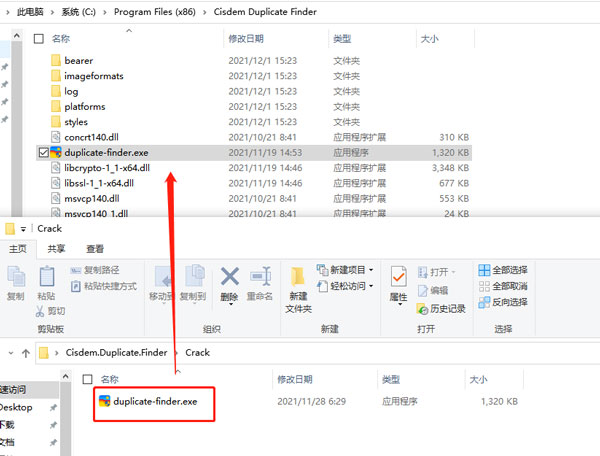
Task: Click the Edit (编辑) icon
Action: pos(422,291)
